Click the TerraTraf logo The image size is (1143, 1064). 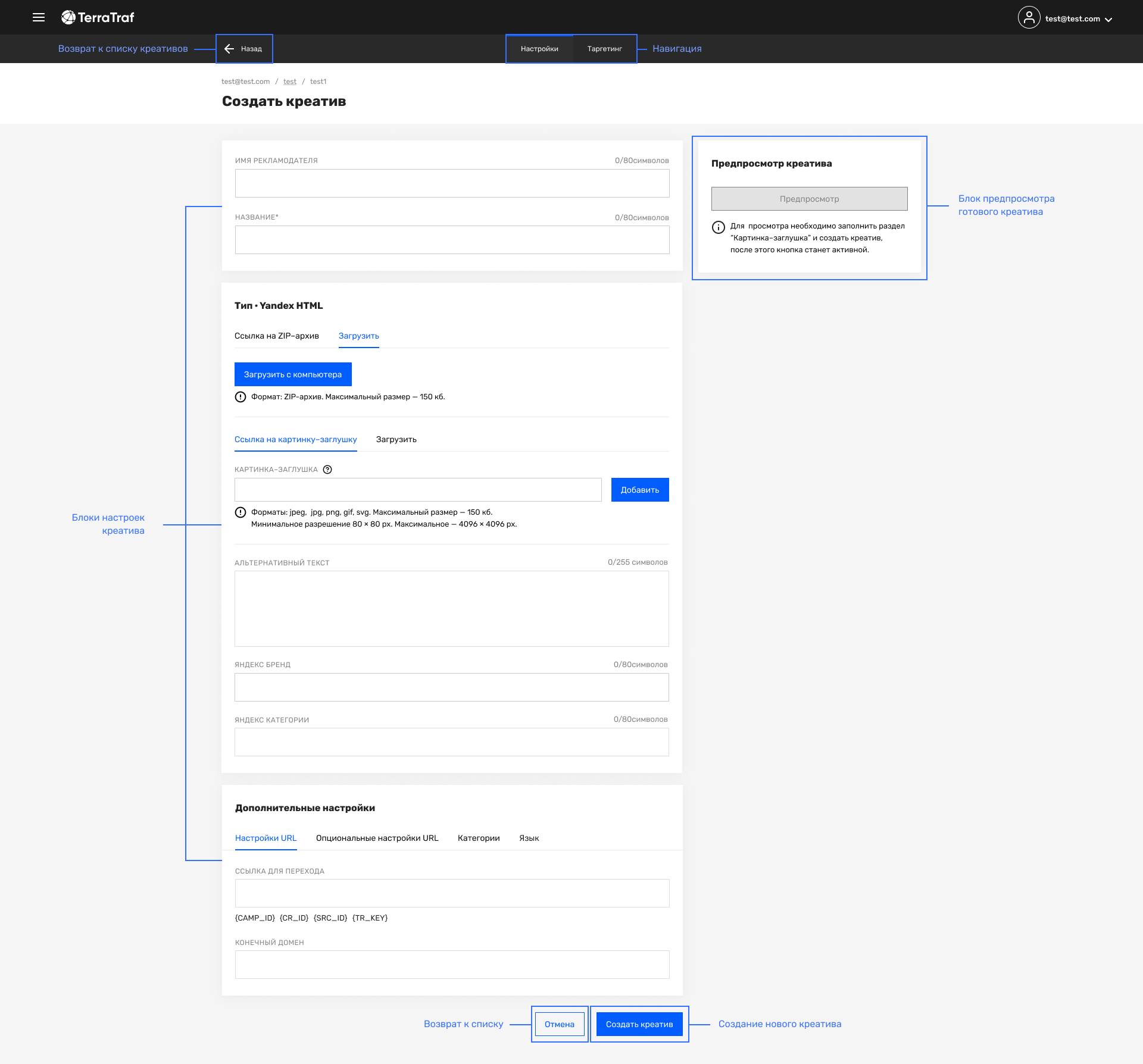(98, 17)
